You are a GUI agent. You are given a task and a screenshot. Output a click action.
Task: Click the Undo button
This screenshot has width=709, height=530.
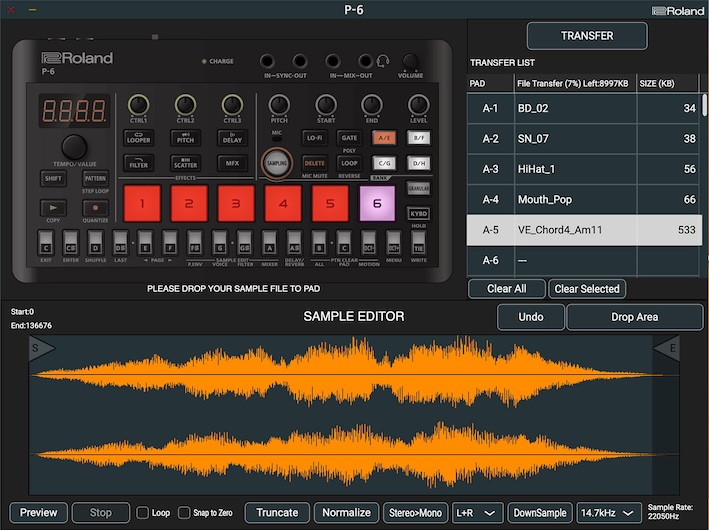click(x=531, y=317)
